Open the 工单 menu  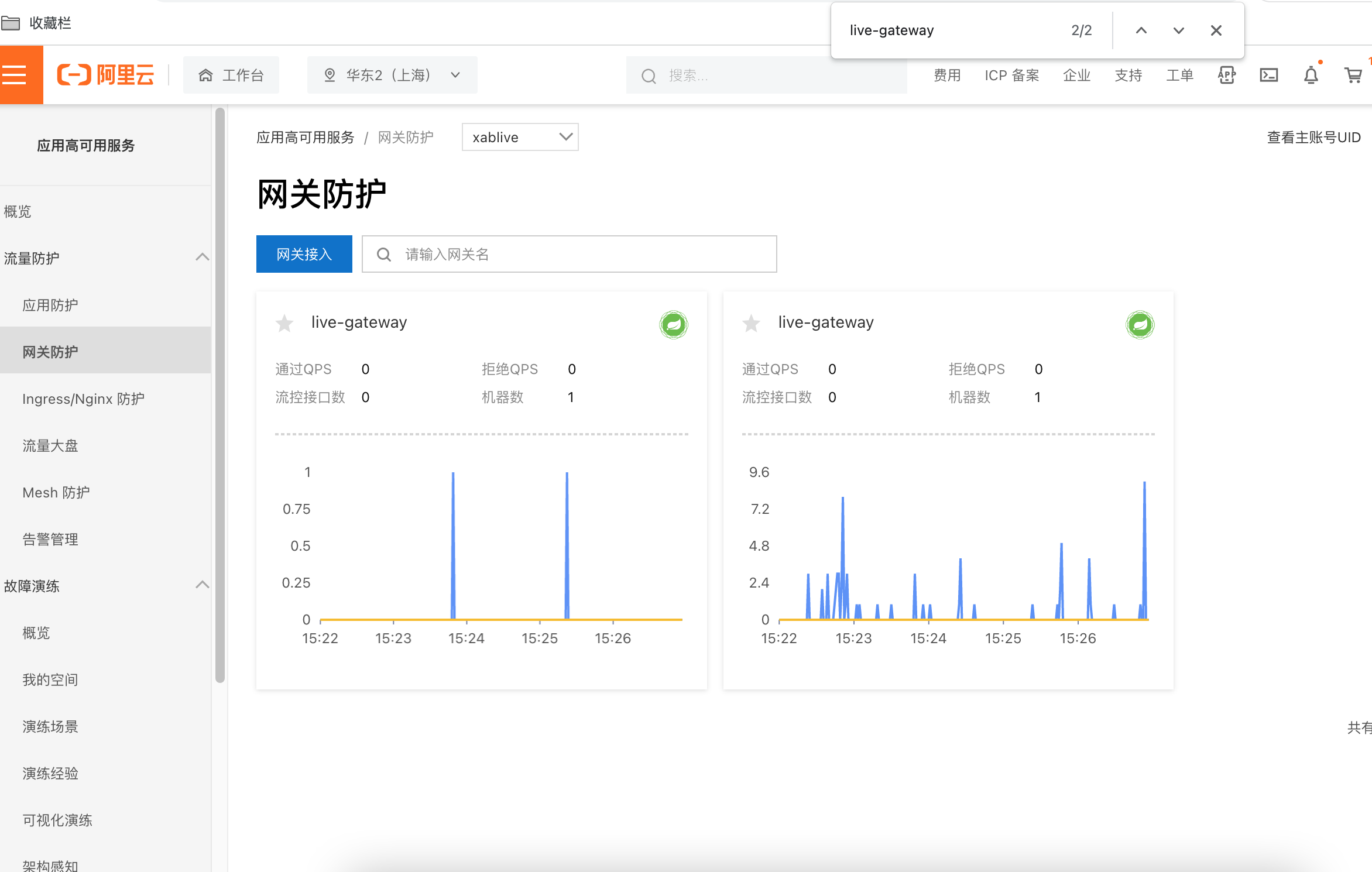click(x=1179, y=75)
